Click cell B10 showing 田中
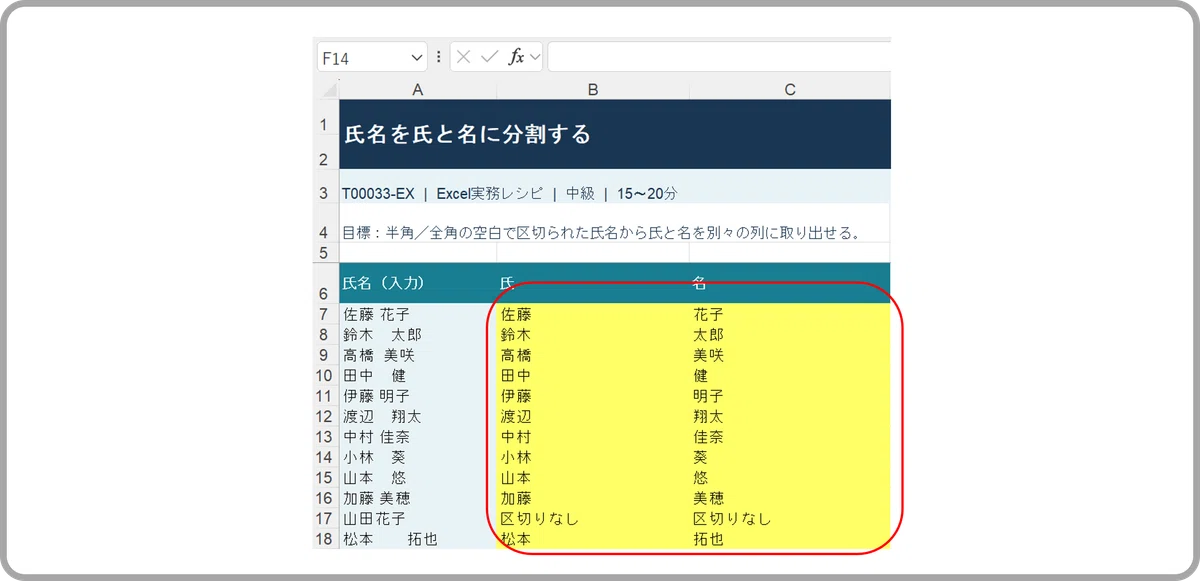 (593, 375)
